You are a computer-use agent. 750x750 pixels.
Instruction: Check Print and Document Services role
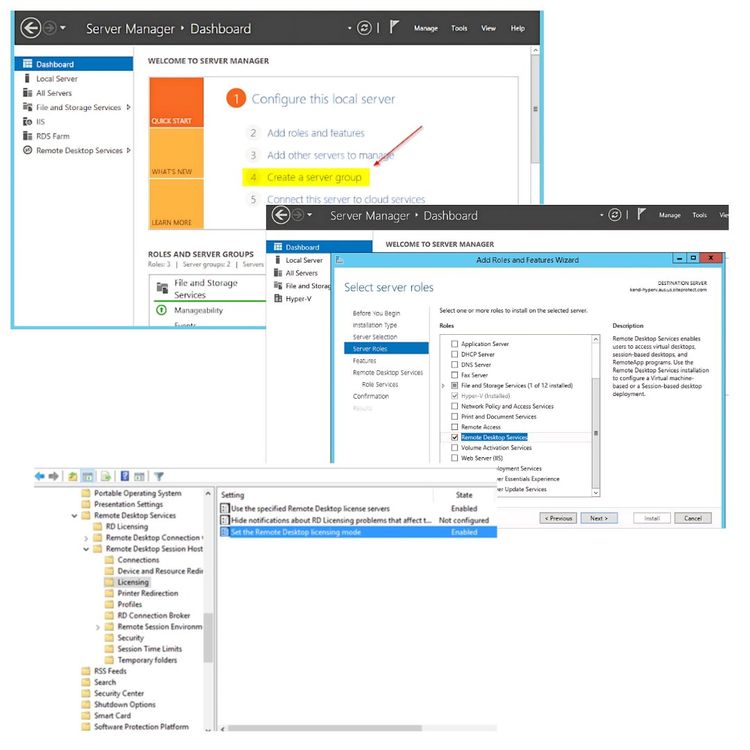click(x=455, y=417)
